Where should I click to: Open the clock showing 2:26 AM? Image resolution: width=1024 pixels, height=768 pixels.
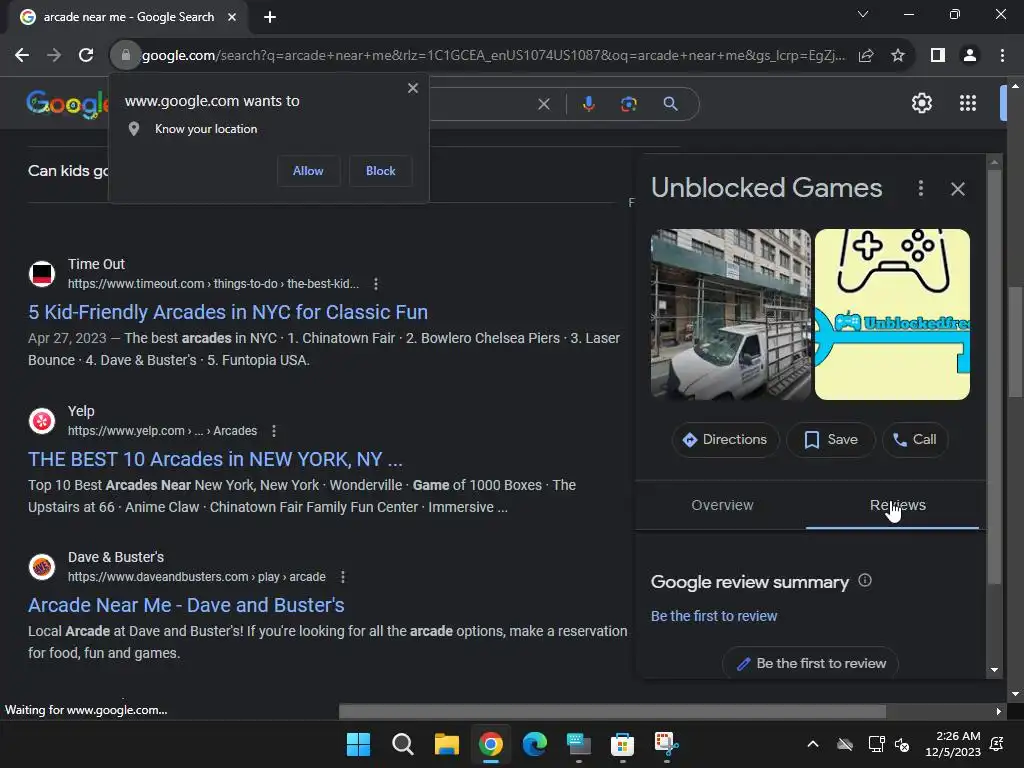[953, 744]
